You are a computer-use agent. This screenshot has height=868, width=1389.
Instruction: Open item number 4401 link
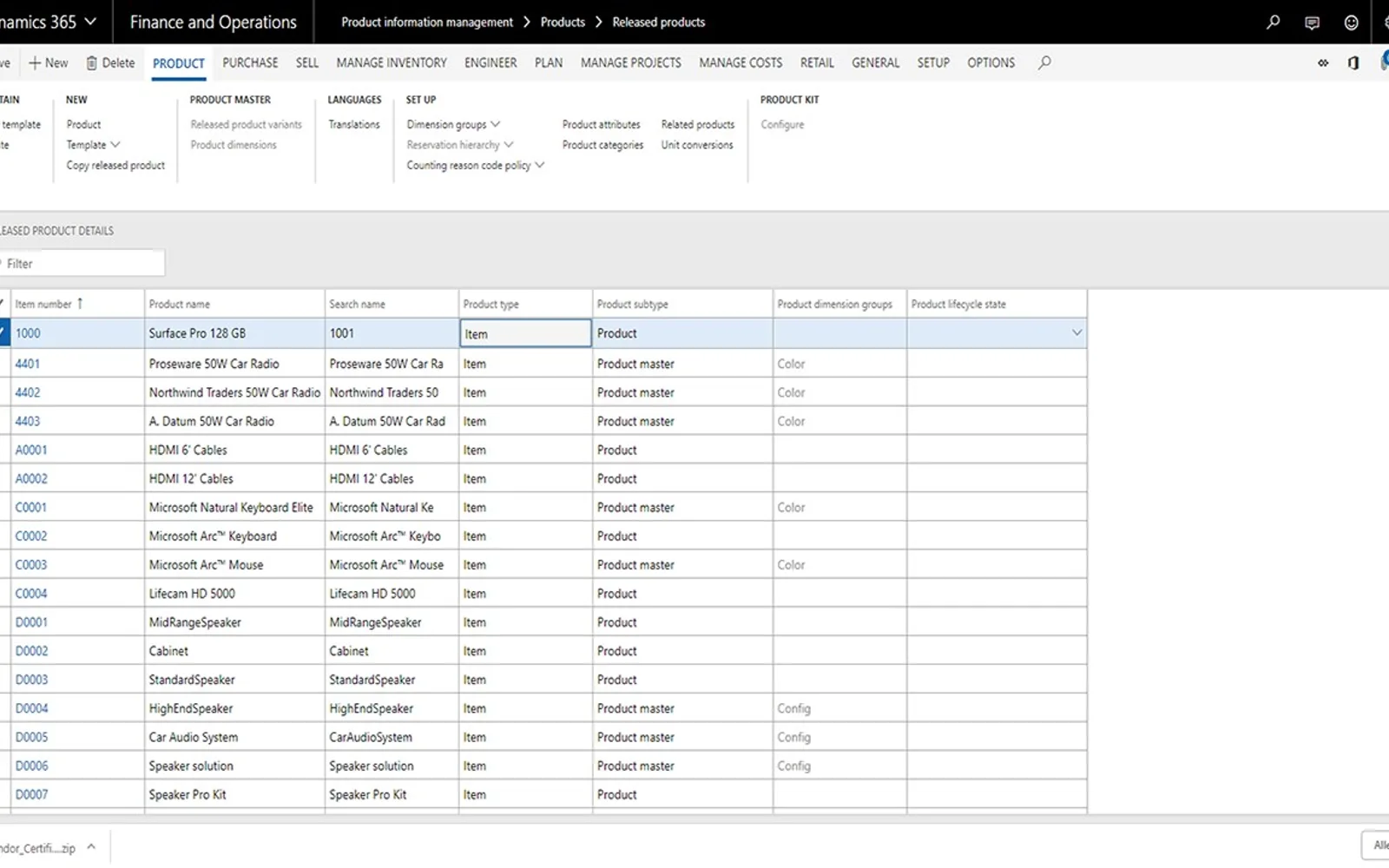click(x=27, y=364)
